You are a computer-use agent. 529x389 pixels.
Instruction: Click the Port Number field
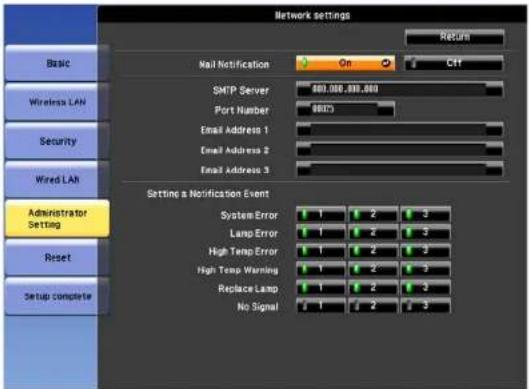click(x=345, y=109)
